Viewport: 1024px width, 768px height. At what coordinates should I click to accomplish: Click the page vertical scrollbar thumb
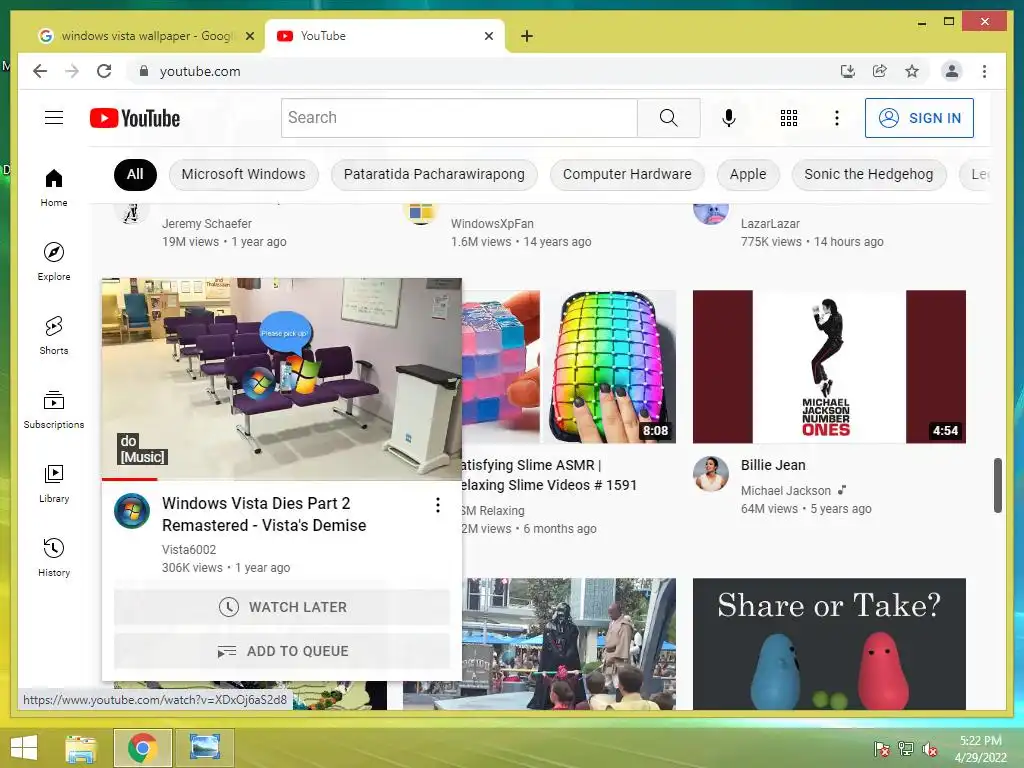[997, 485]
